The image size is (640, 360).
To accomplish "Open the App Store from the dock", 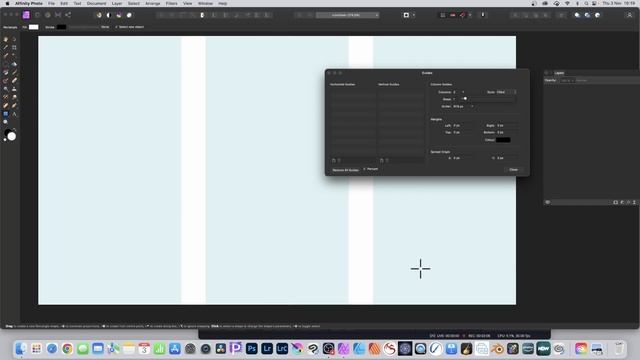I will (175, 349).
